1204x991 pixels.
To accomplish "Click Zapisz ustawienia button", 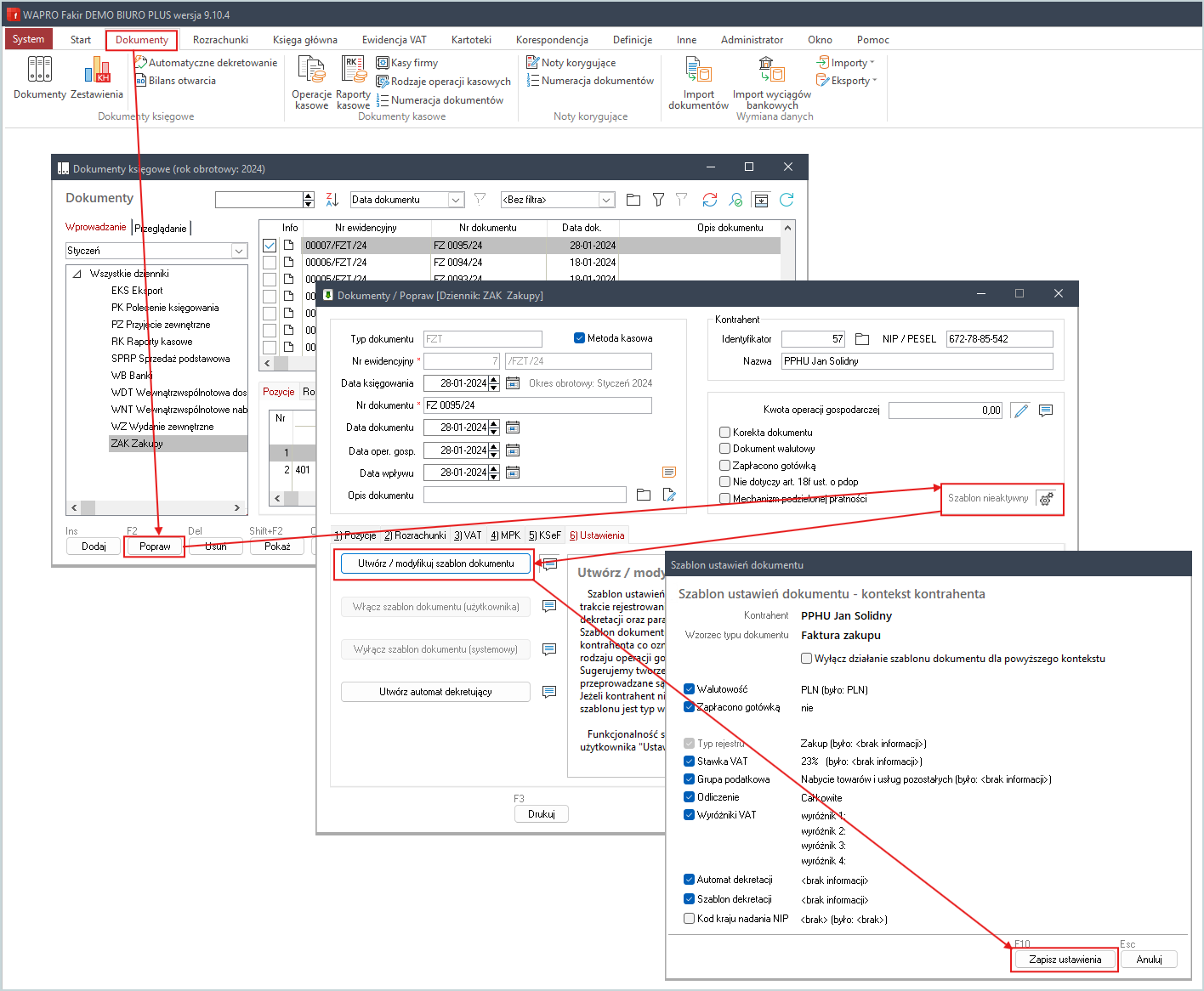I will click(x=1065, y=960).
